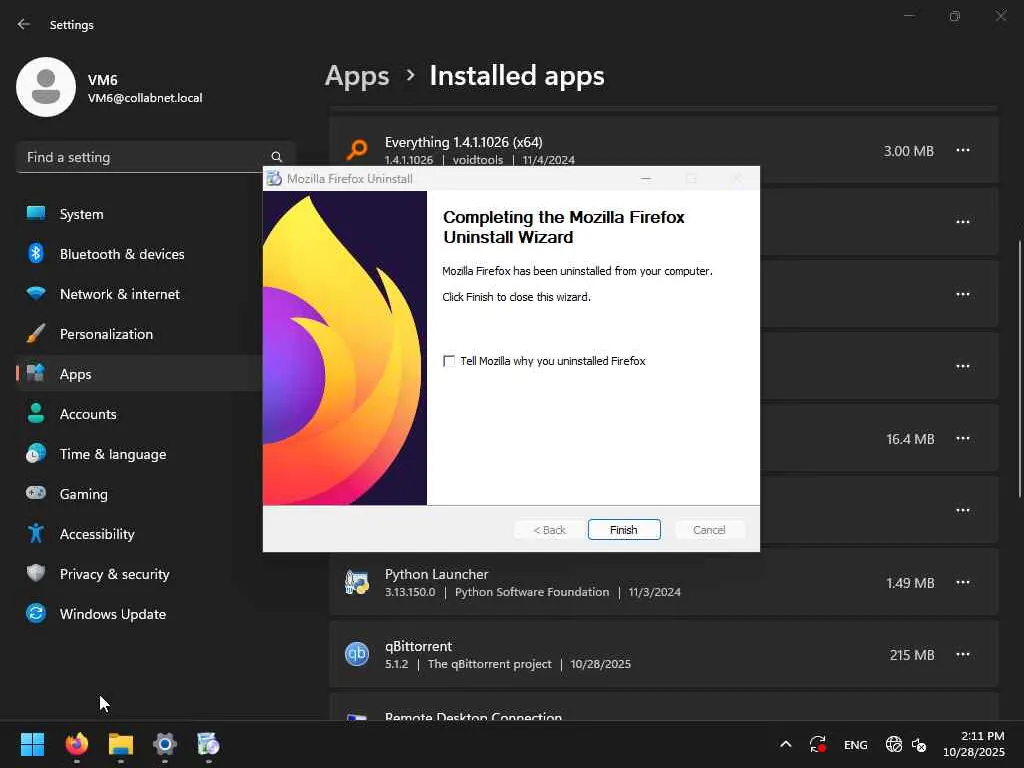The image size is (1024, 768).
Task: Open Bluetooth & devices settings
Action: [140, 254]
